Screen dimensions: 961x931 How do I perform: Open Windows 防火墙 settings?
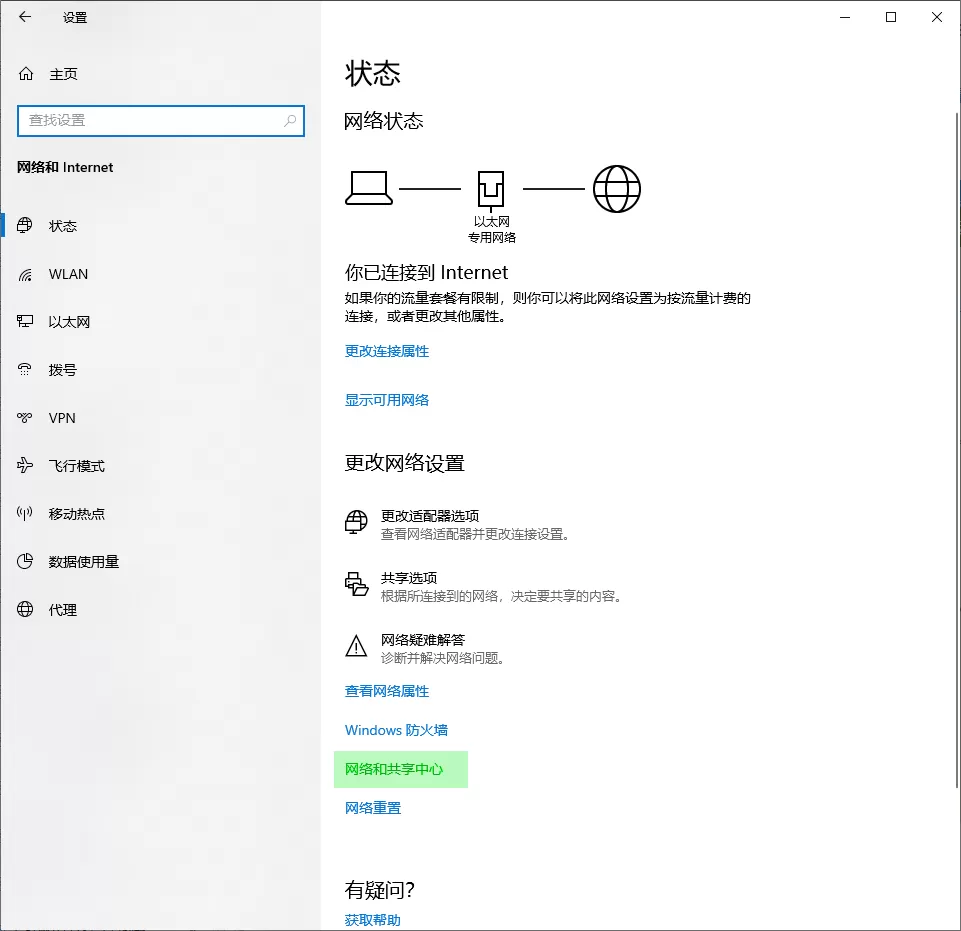pos(396,730)
